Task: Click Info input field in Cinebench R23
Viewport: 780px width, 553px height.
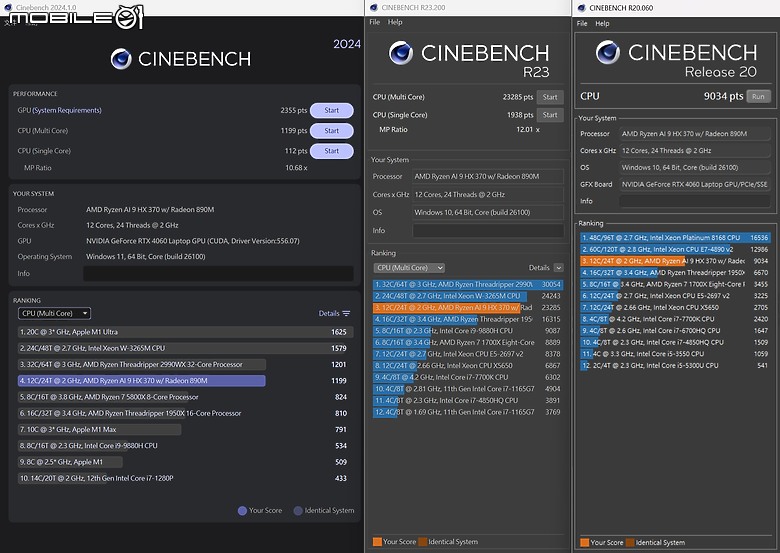Action: tap(488, 230)
